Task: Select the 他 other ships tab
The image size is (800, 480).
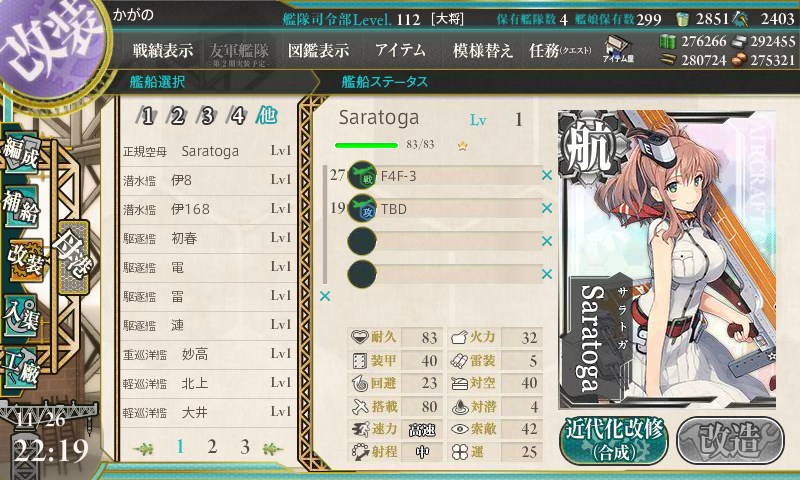Action: click(x=266, y=116)
